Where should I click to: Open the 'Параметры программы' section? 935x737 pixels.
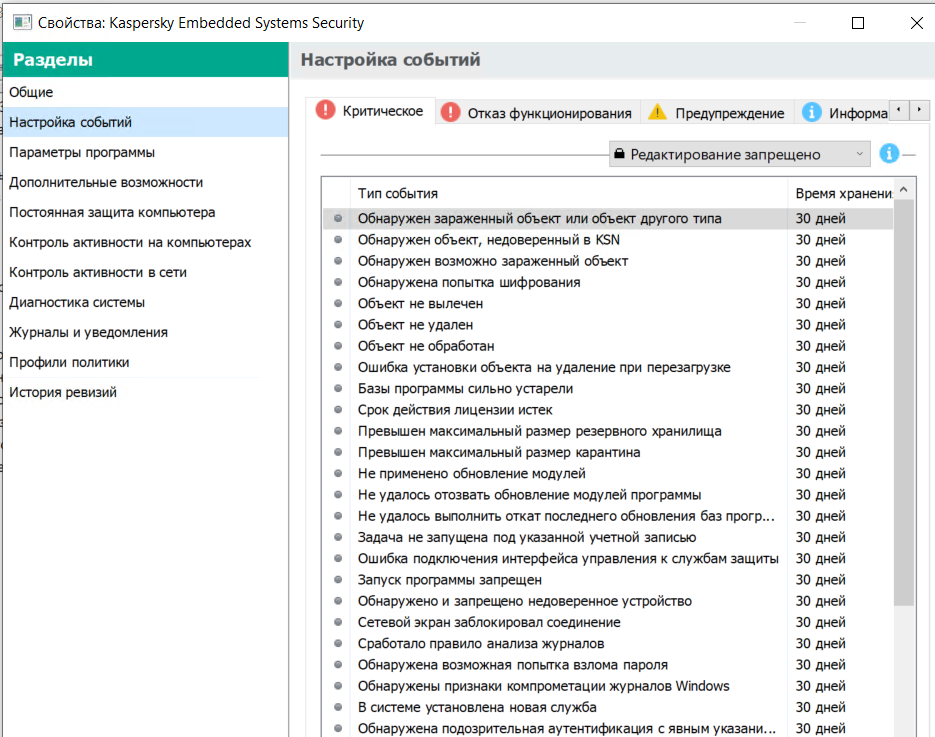[82, 152]
